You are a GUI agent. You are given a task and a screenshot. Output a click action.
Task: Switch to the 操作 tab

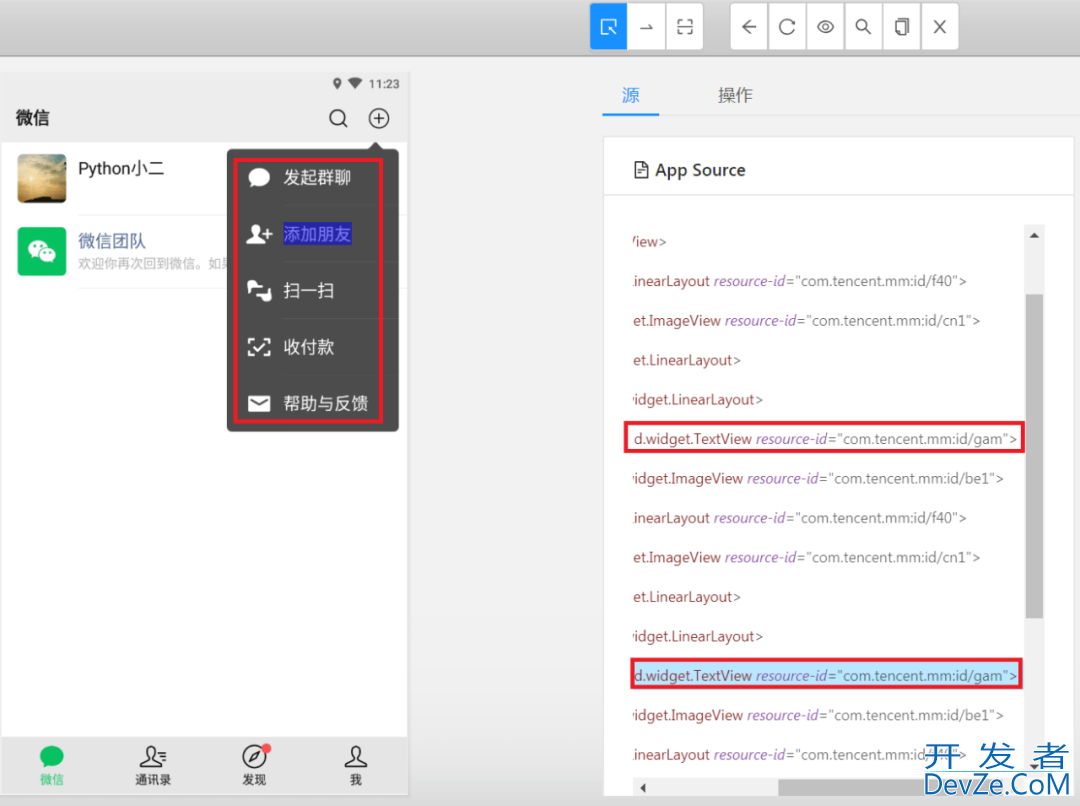coord(735,95)
